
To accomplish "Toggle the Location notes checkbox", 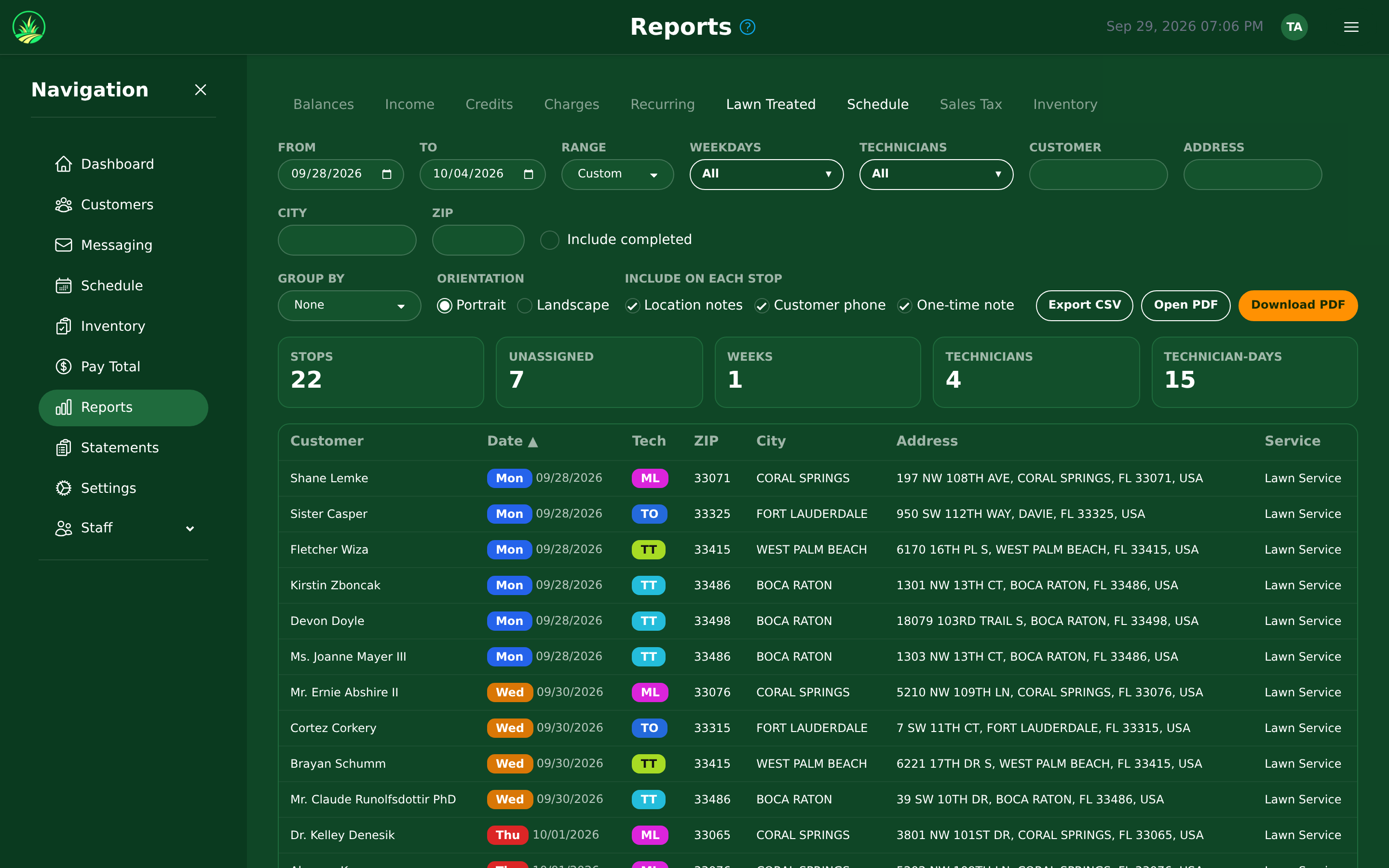I will coord(632,306).
